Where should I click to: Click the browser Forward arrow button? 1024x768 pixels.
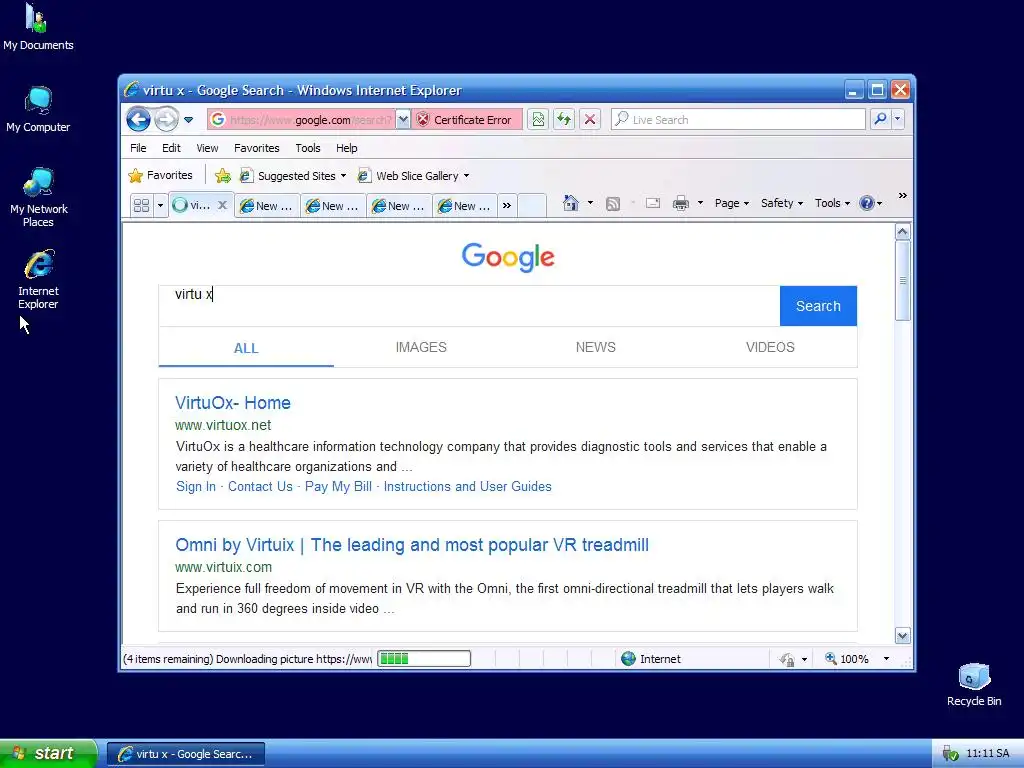point(167,120)
